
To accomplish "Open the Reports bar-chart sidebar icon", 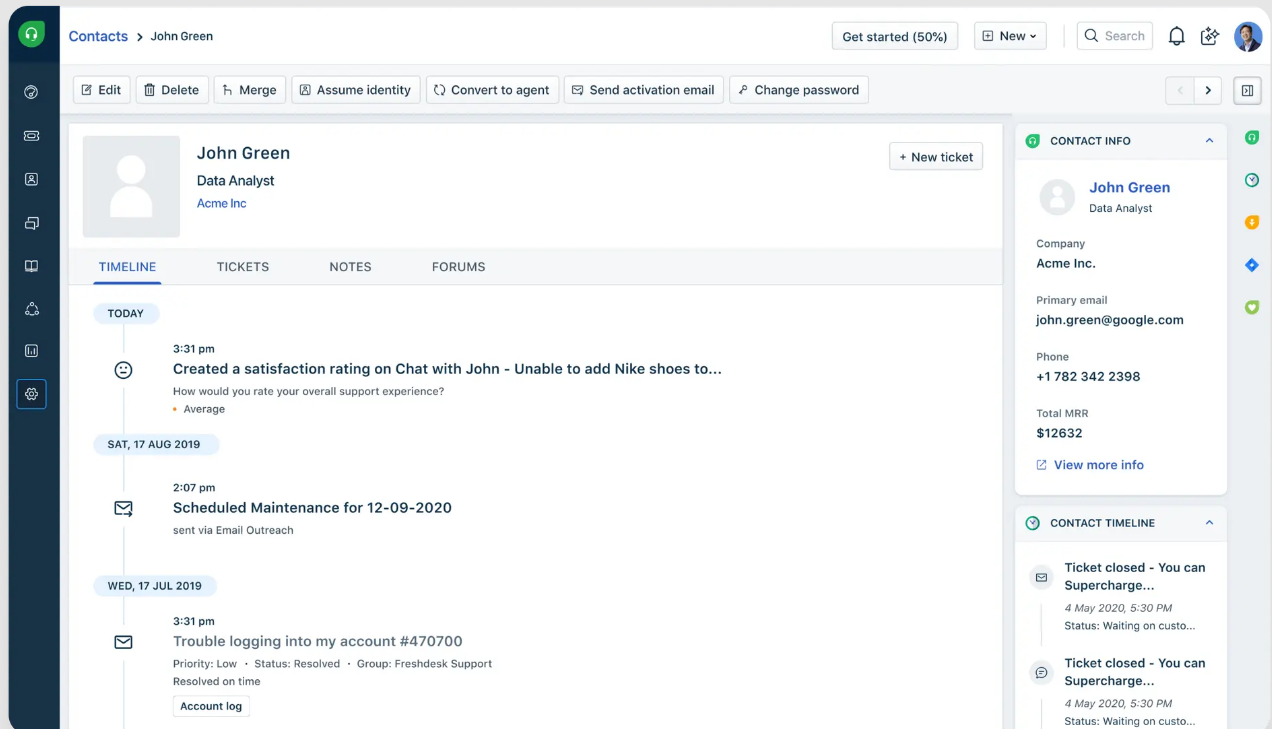I will (31, 351).
